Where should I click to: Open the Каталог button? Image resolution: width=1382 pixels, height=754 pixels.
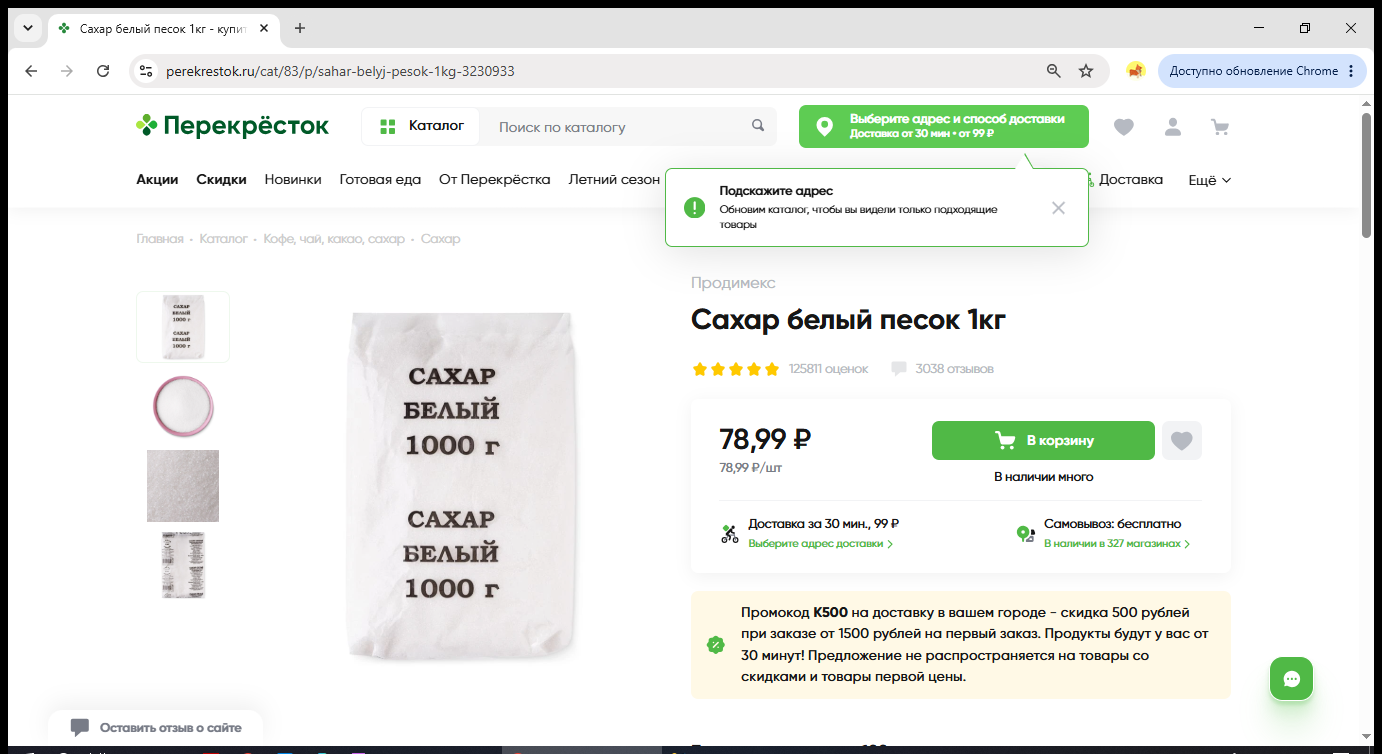(x=421, y=126)
